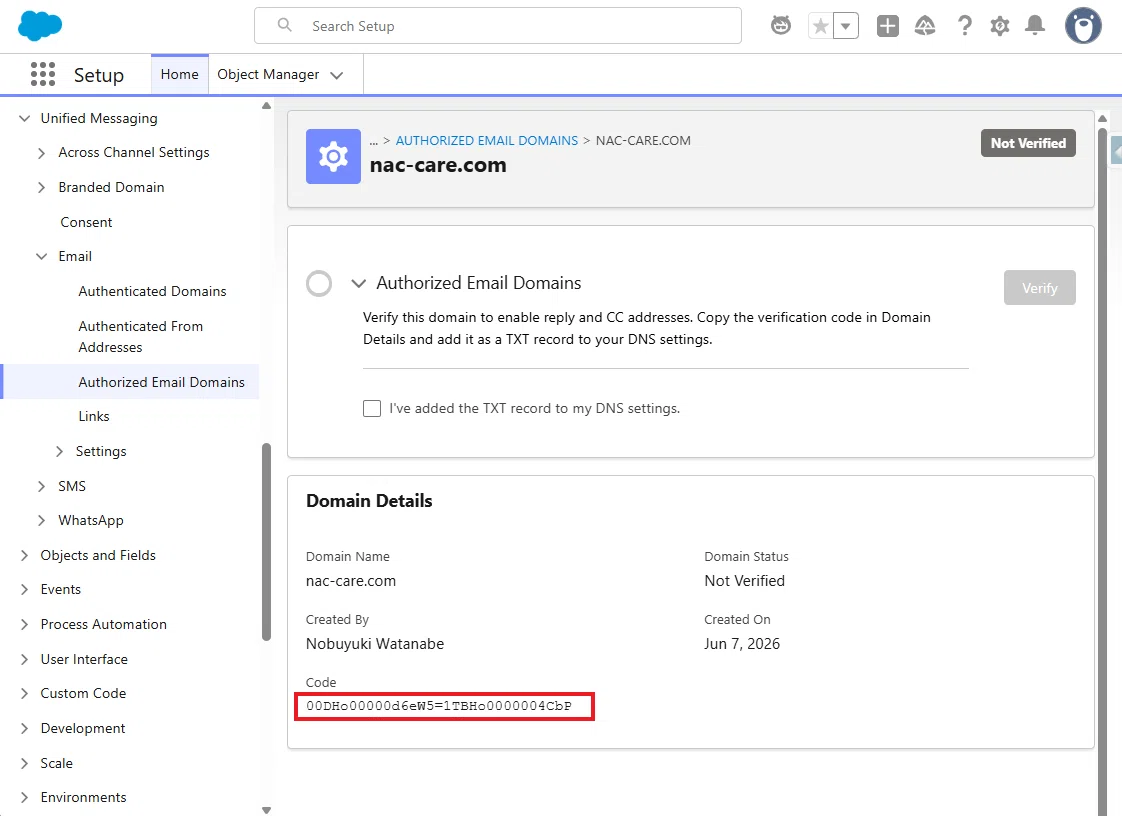Click the Salesforce cloud logo

[40, 26]
